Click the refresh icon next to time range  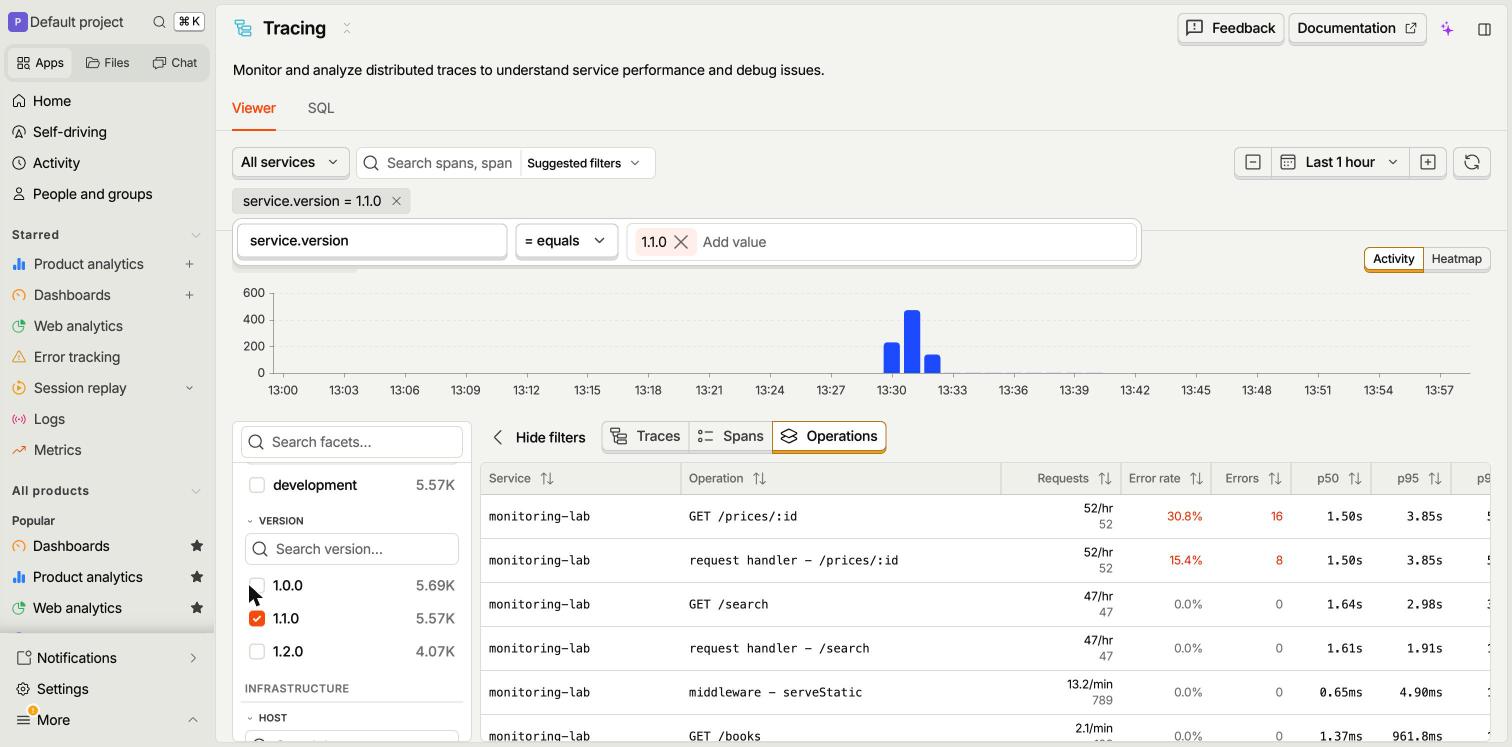click(1471, 162)
